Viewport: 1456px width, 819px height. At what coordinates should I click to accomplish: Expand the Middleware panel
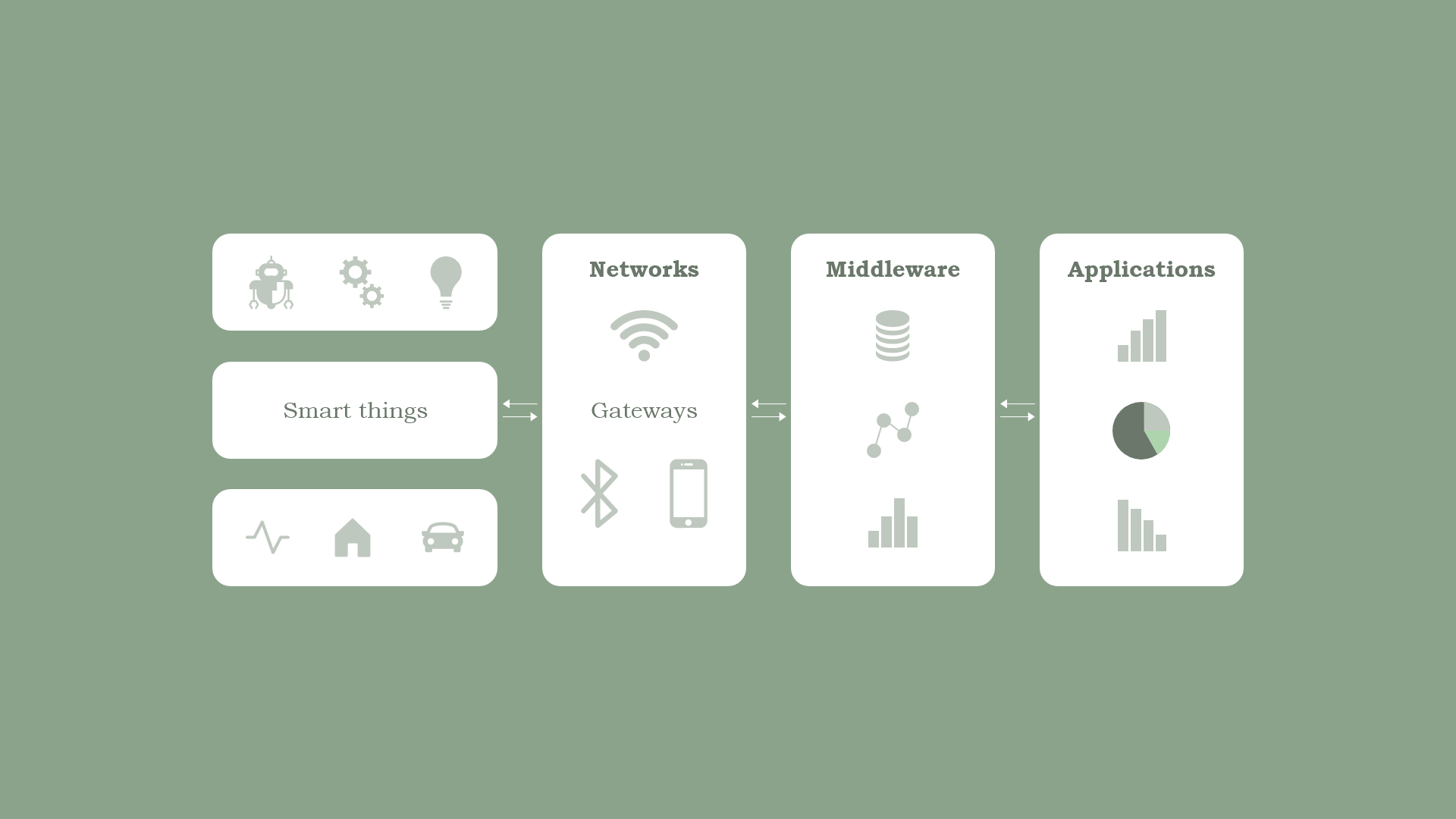[x=892, y=409]
